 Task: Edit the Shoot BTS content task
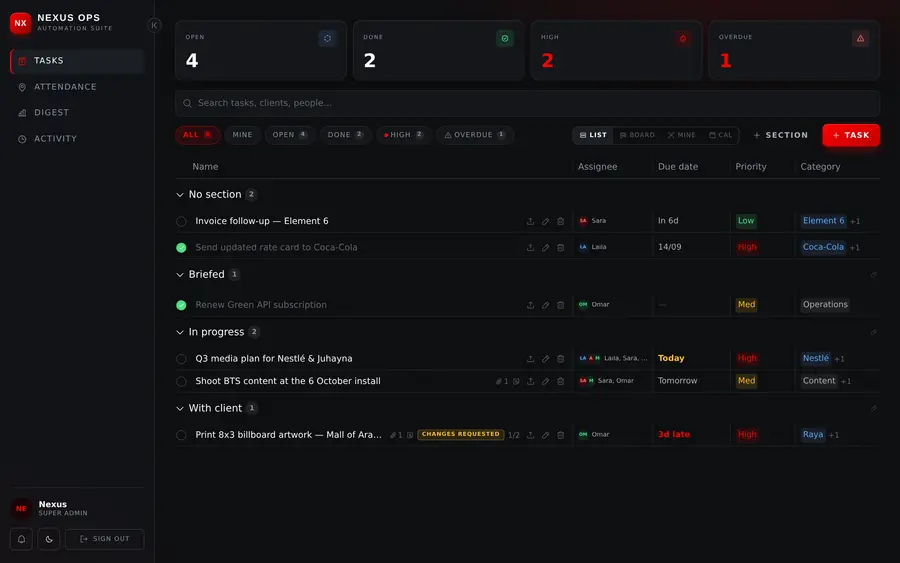click(x=545, y=382)
